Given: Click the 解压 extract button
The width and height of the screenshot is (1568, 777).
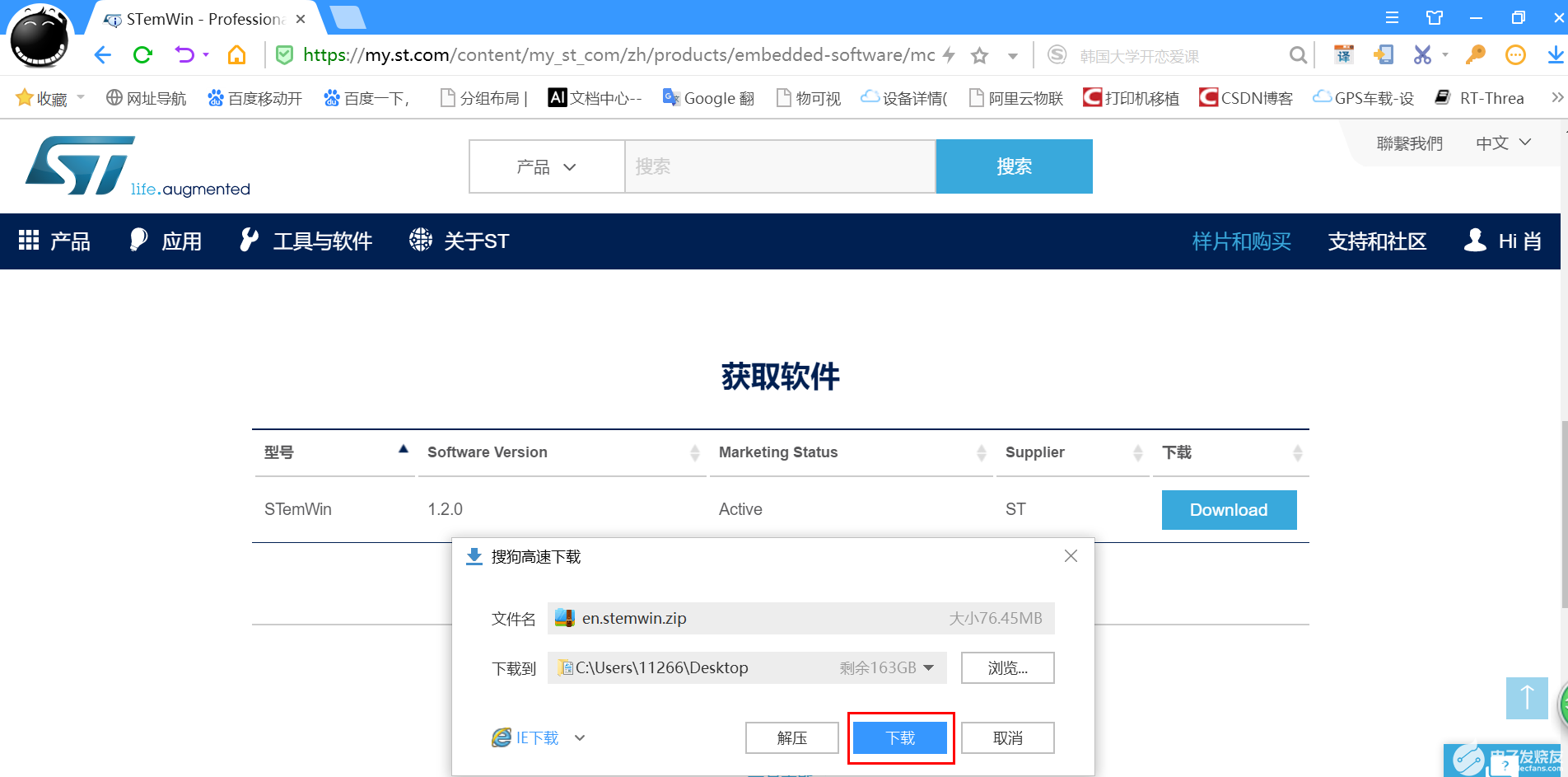Looking at the screenshot, I should (792, 738).
